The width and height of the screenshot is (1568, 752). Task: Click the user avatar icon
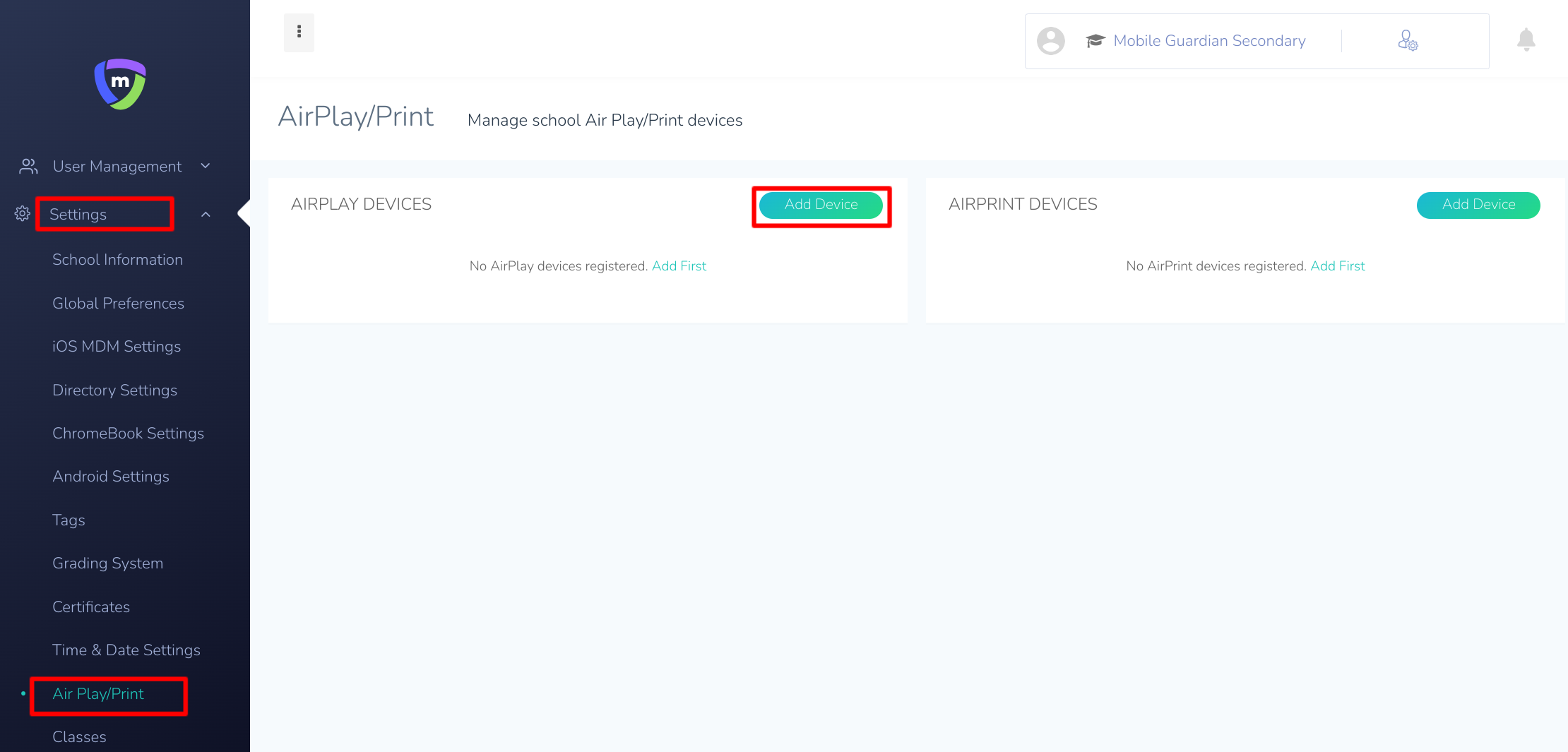tap(1050, 41)
